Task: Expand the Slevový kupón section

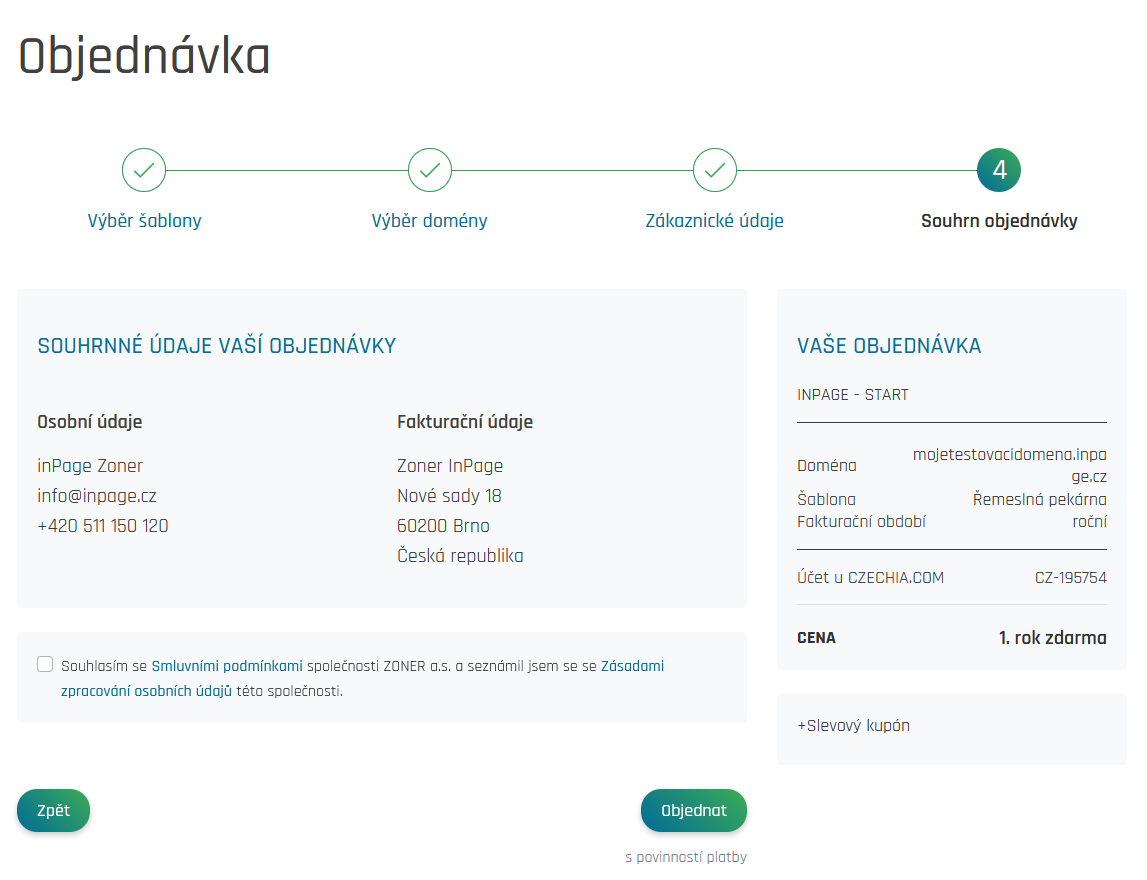Action: coord(853,726)
